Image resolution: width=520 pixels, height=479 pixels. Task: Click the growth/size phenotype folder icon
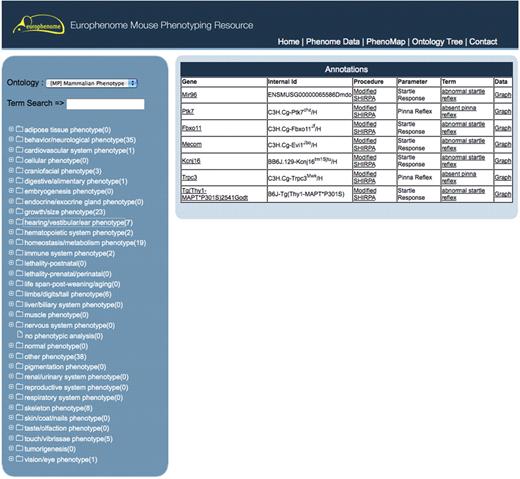(x=19, y=211)
